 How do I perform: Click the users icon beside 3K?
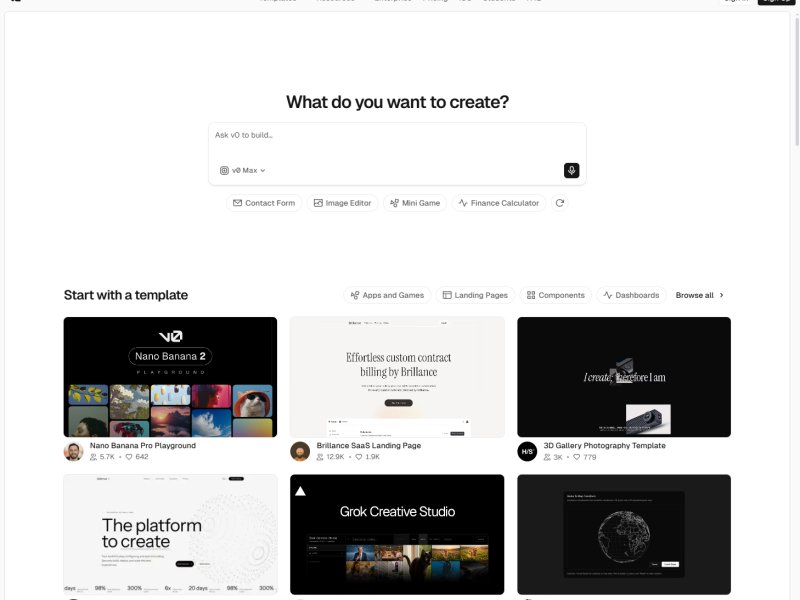pos(547,457)
